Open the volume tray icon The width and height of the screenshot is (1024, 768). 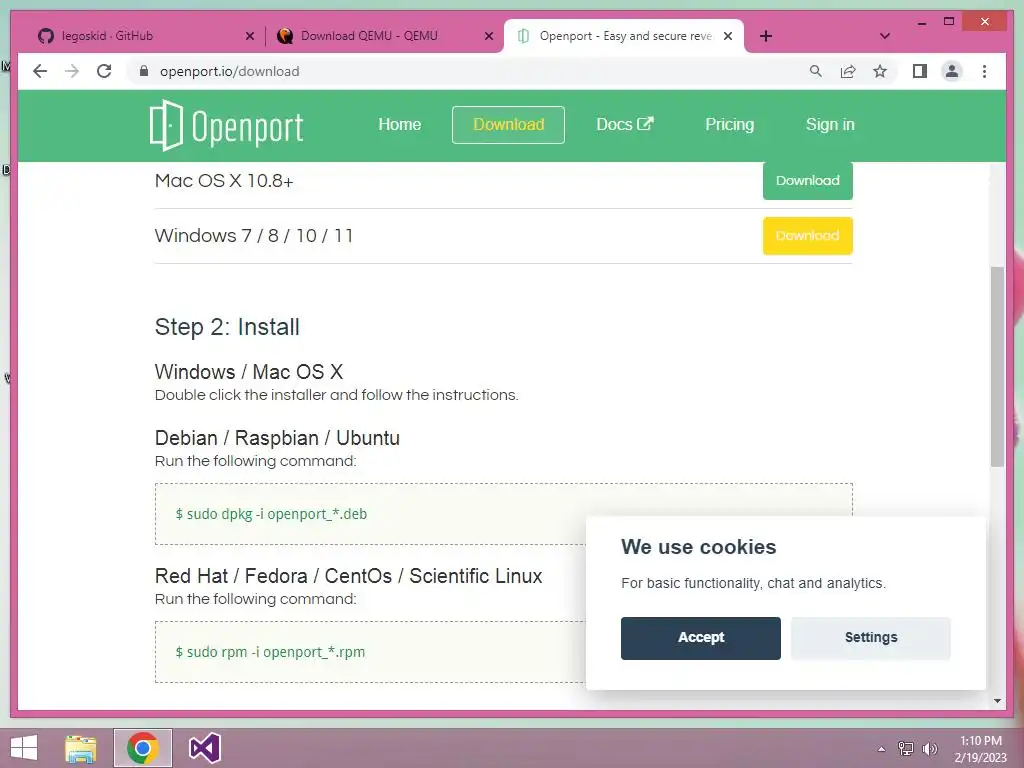click(x=929, y=749)
